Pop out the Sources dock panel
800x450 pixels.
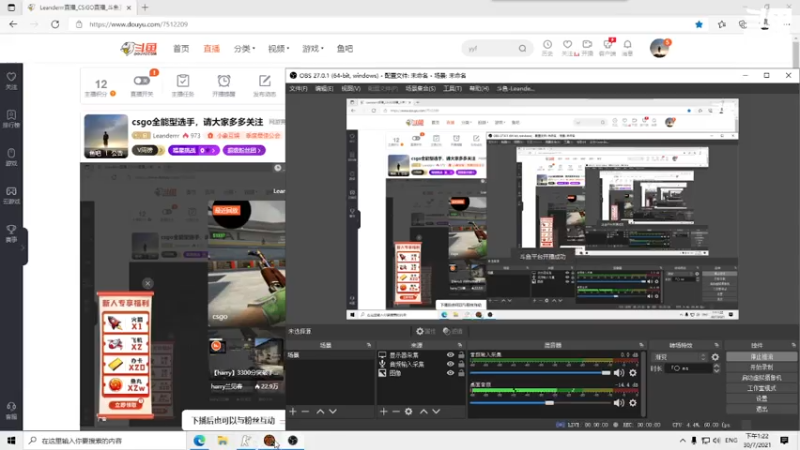[460, 345]
